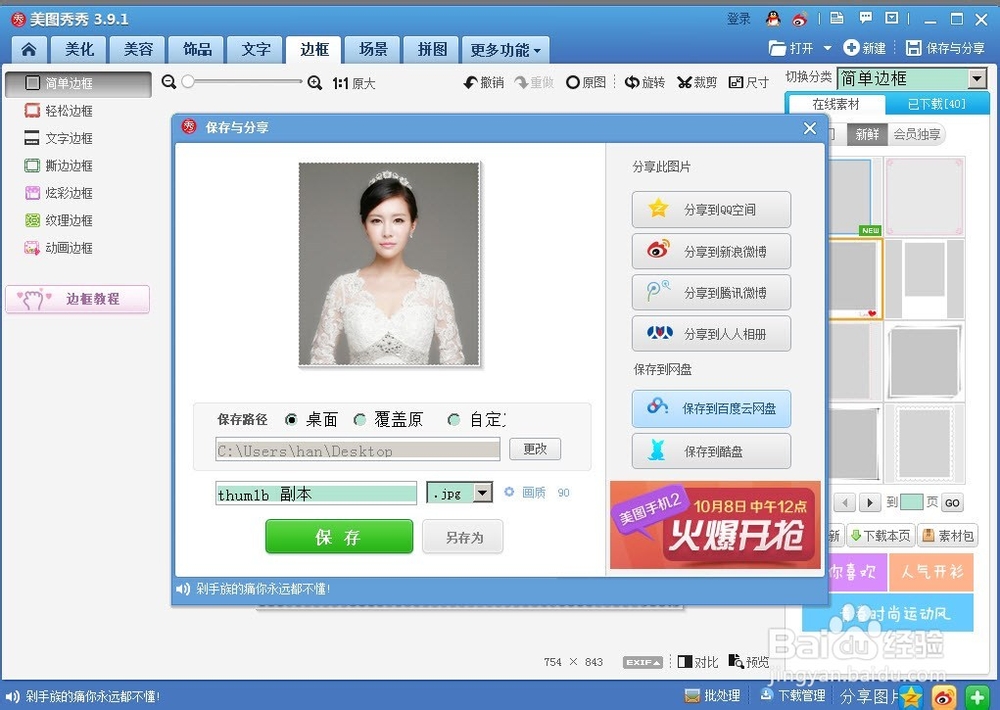This screenshot has height=710, width=1000.
Task: Click 保存到酷盘 button
Action: [711, 451]
